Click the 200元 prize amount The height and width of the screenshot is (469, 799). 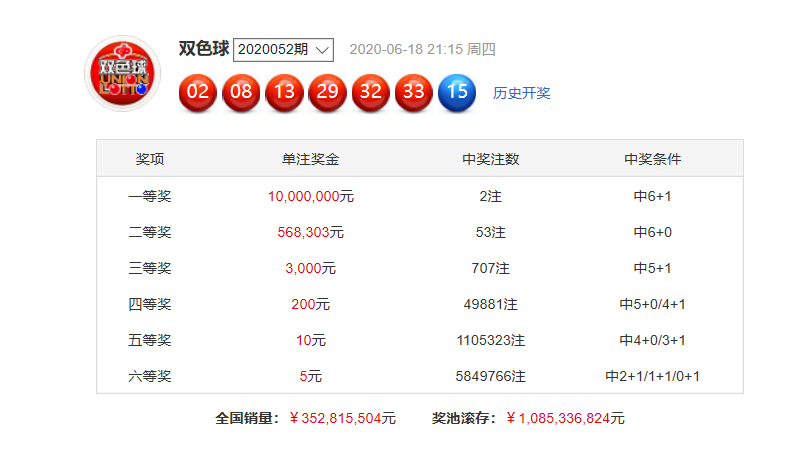311,304
